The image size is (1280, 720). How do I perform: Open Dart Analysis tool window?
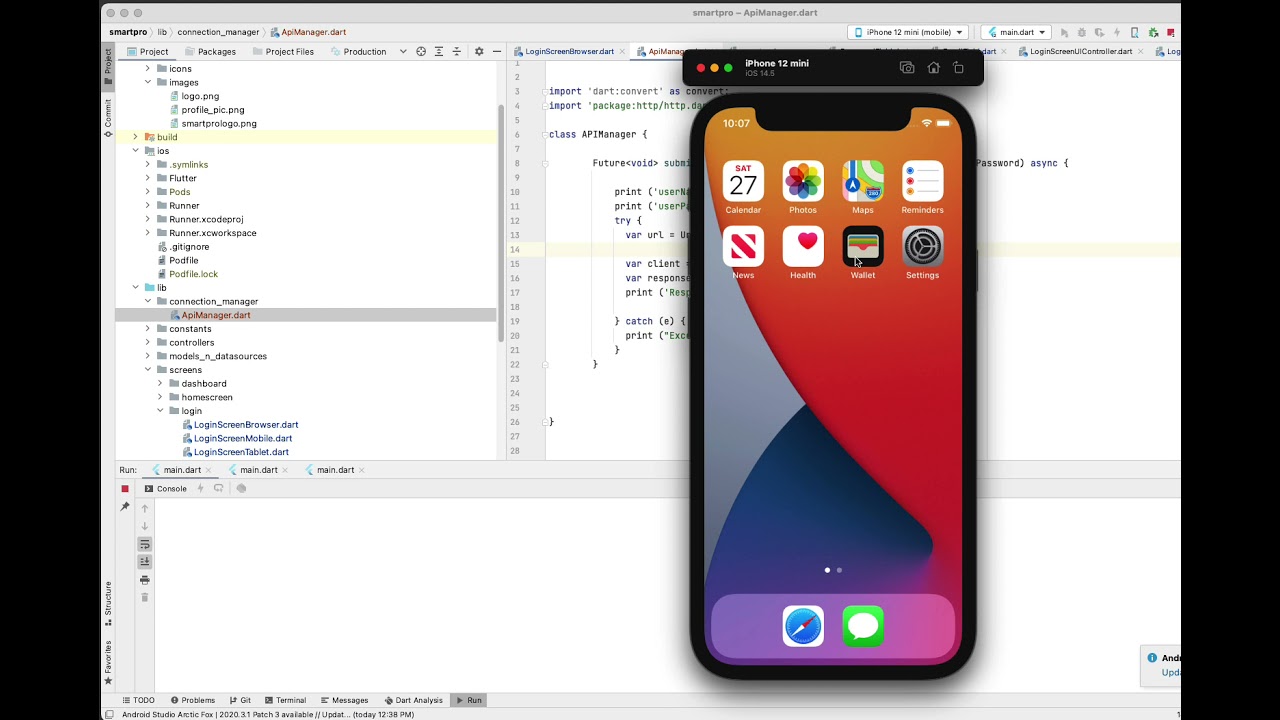point(413,700)
